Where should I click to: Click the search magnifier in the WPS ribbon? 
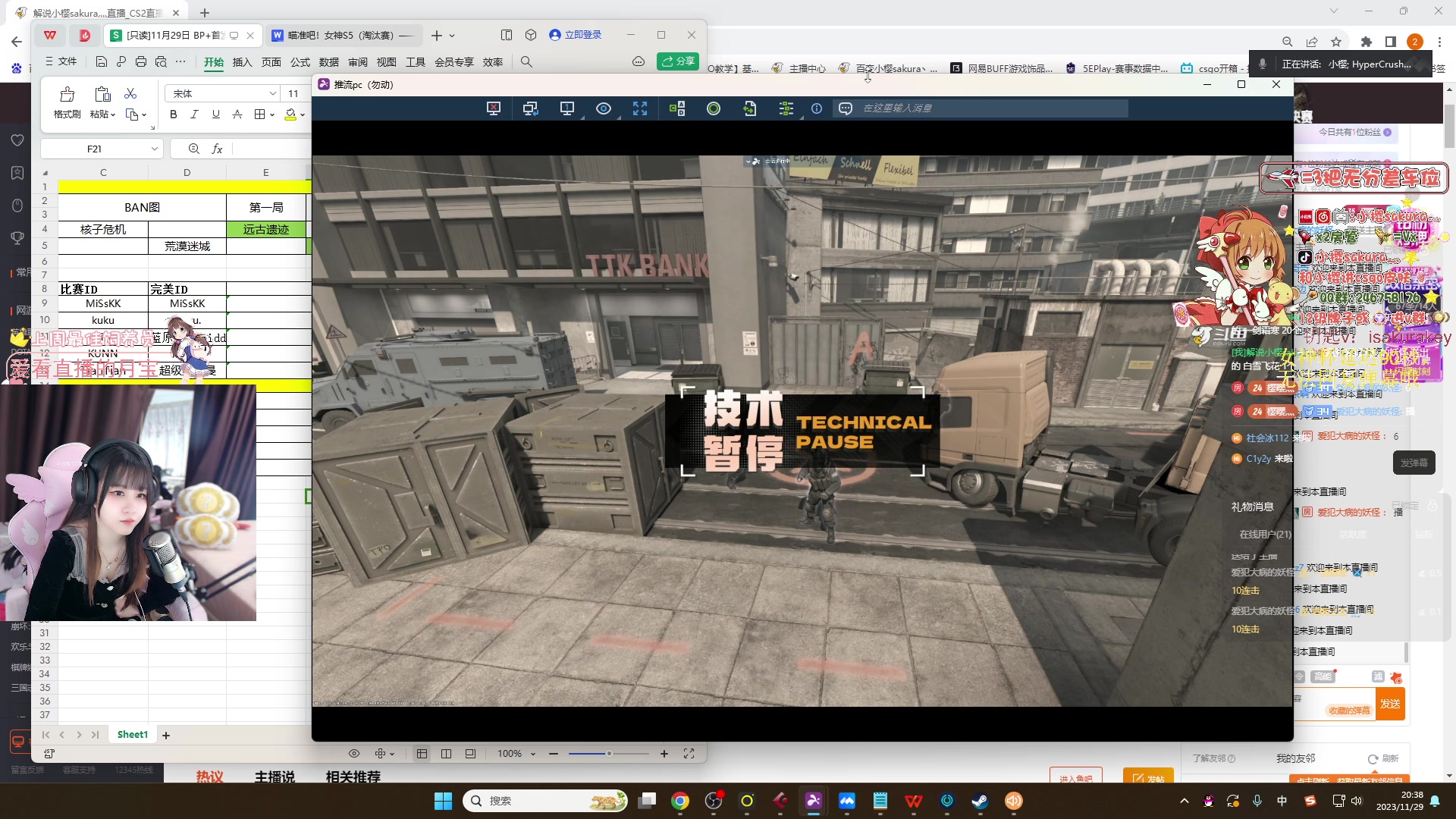click(526, 62)
